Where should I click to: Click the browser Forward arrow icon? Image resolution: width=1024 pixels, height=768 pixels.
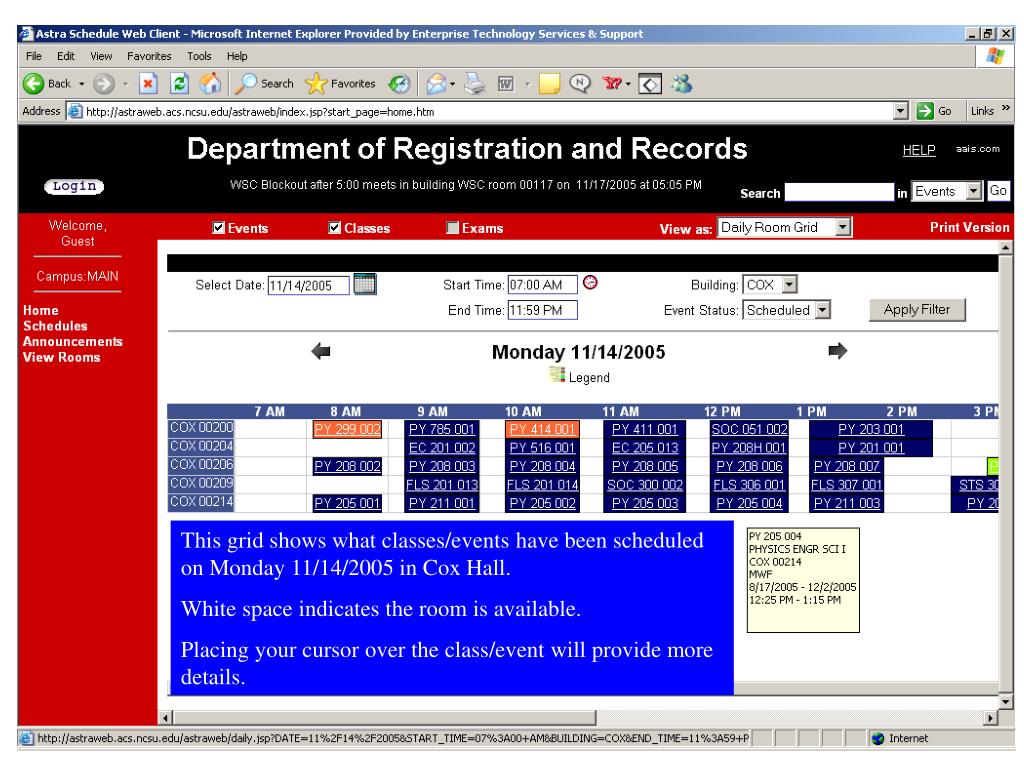coord(103,84)
